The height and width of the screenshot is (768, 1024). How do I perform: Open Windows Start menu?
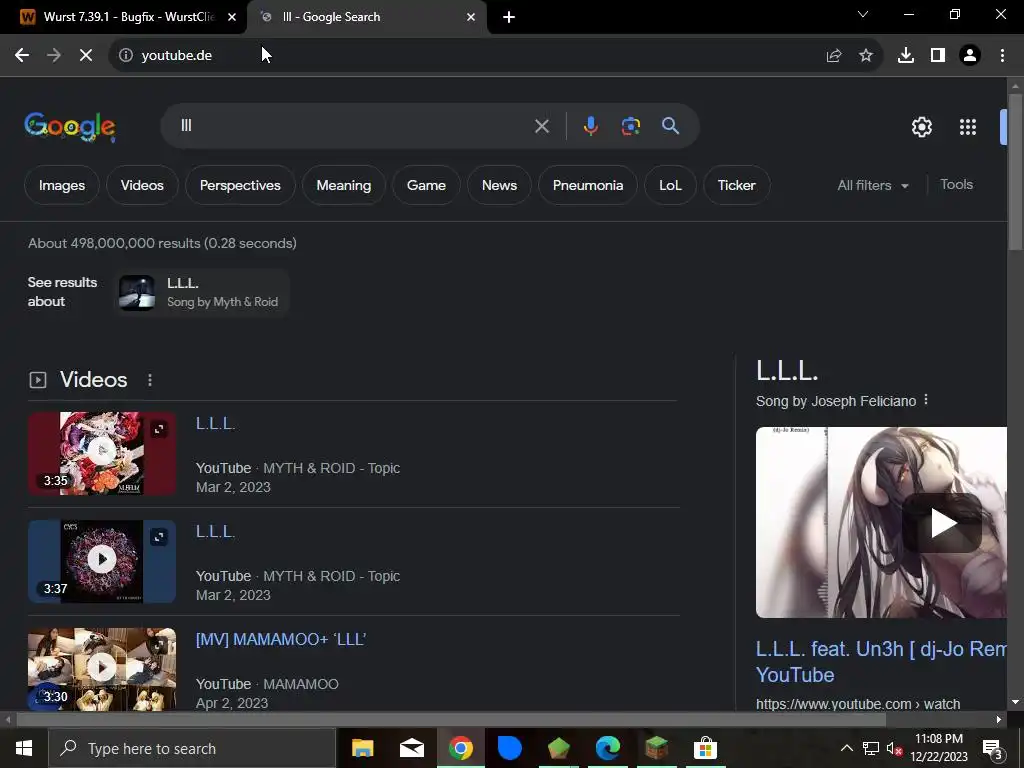pos(24,748)
